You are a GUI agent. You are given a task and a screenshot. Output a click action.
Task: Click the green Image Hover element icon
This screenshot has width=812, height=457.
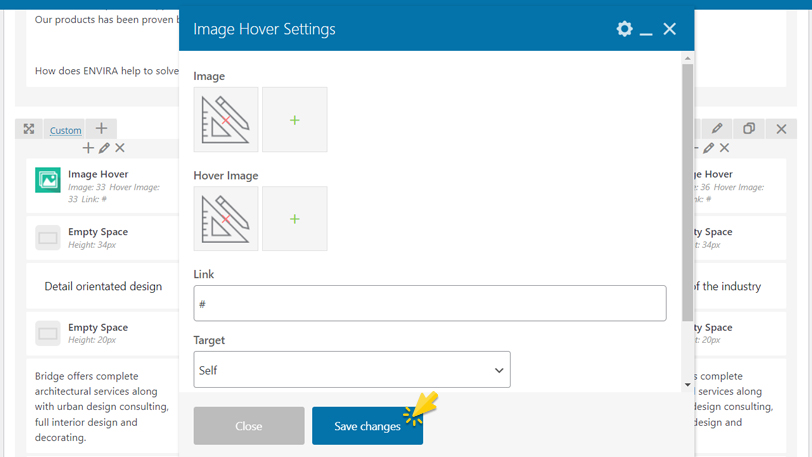point(48,179)
